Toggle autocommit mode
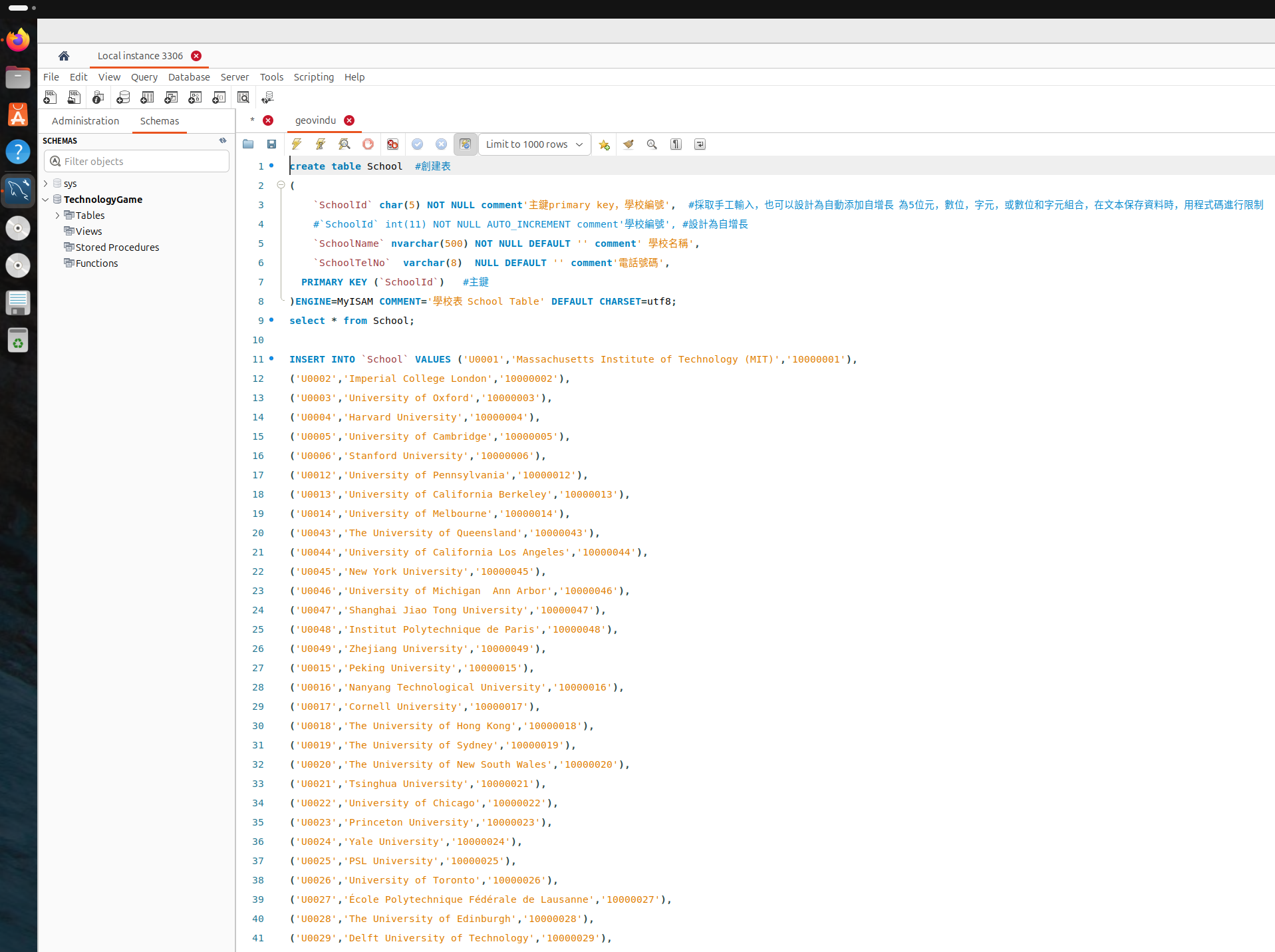The height and width of the screenshot is (952, 1275). 466,144
